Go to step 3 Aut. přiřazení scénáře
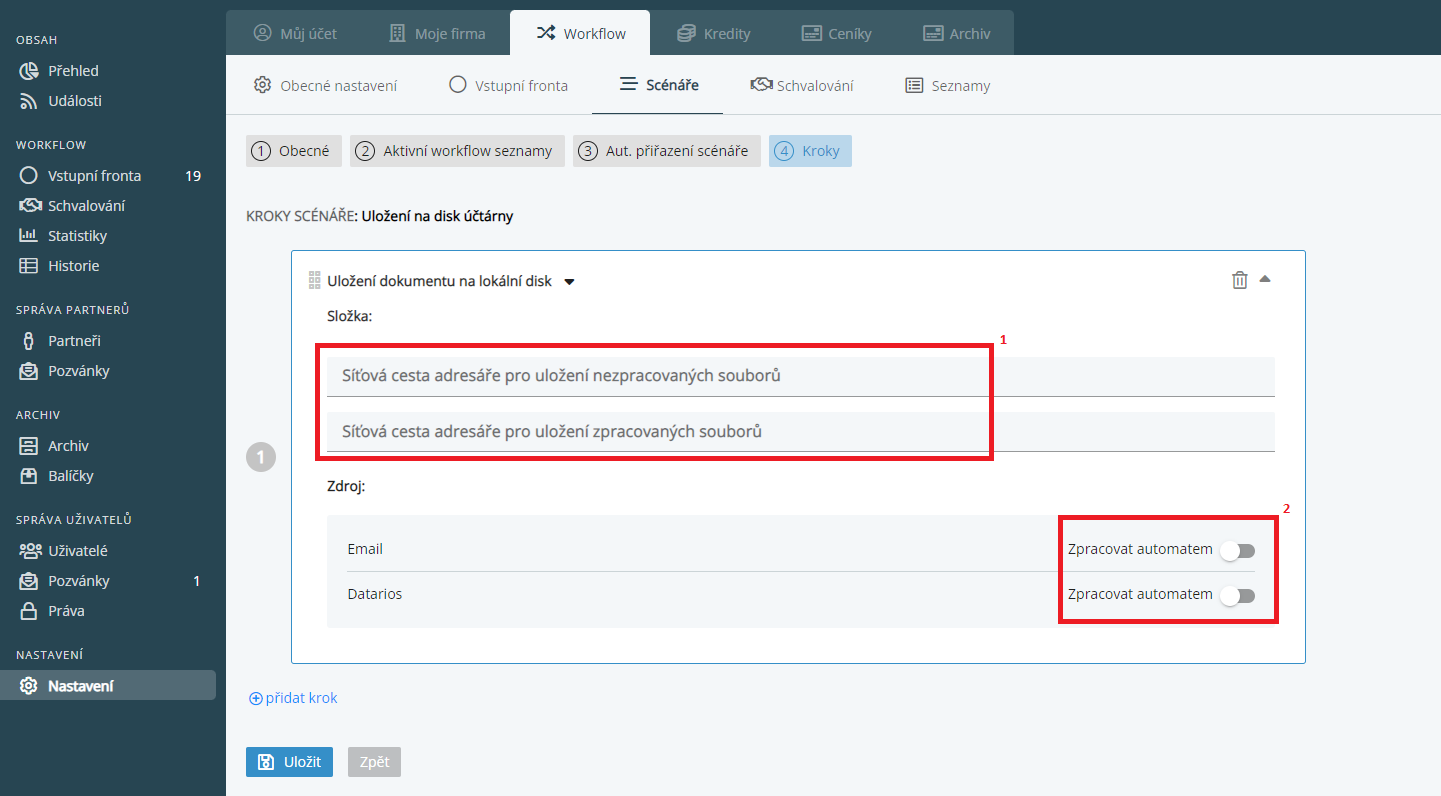This screenshot has height=796, width=1441. (x=666, y=151)
